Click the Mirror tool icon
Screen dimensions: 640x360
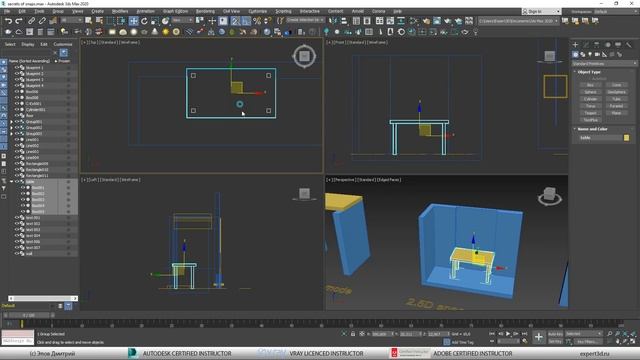click(x=333, y=21)
